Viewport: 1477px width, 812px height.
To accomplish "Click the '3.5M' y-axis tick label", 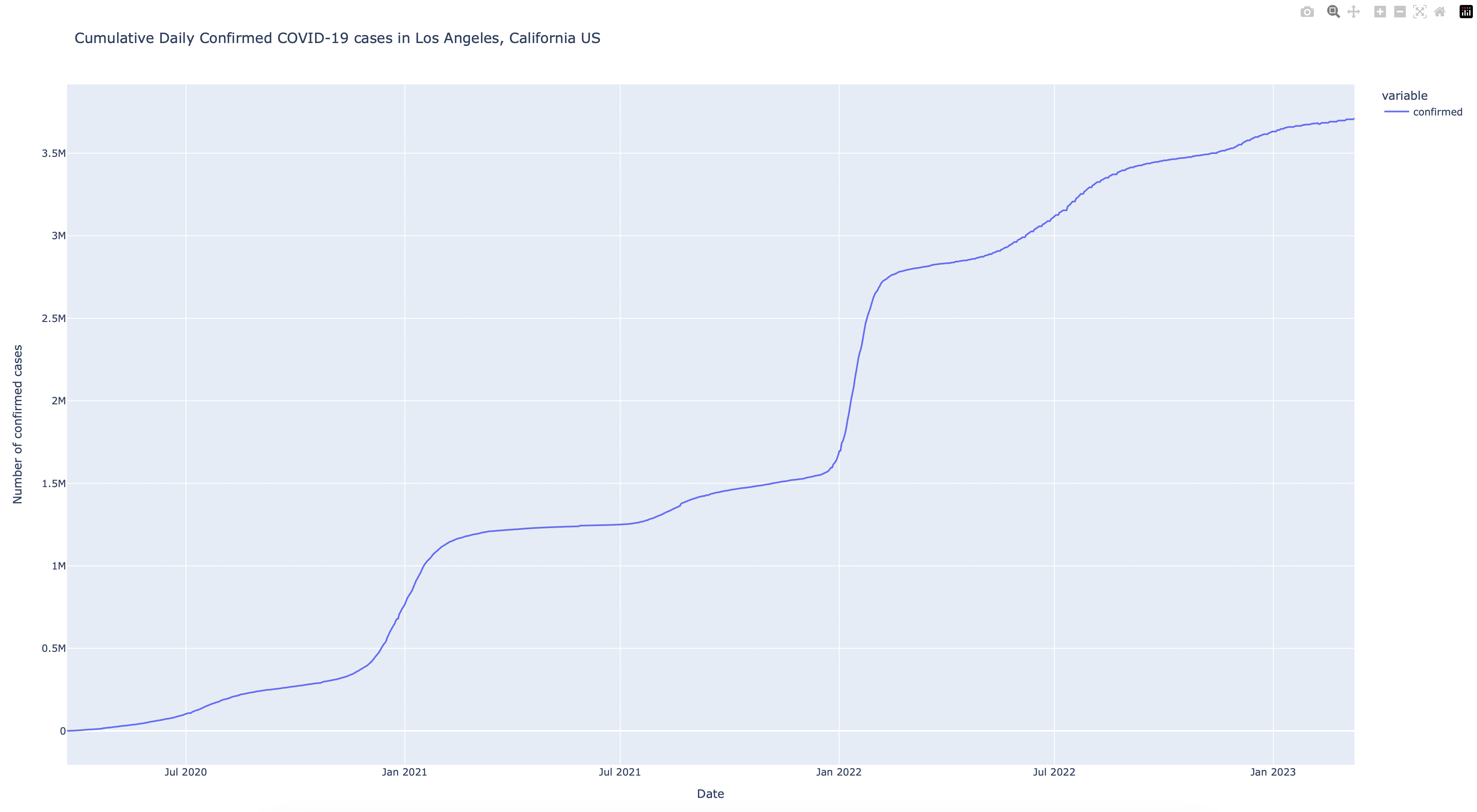I will coord(53,153).
